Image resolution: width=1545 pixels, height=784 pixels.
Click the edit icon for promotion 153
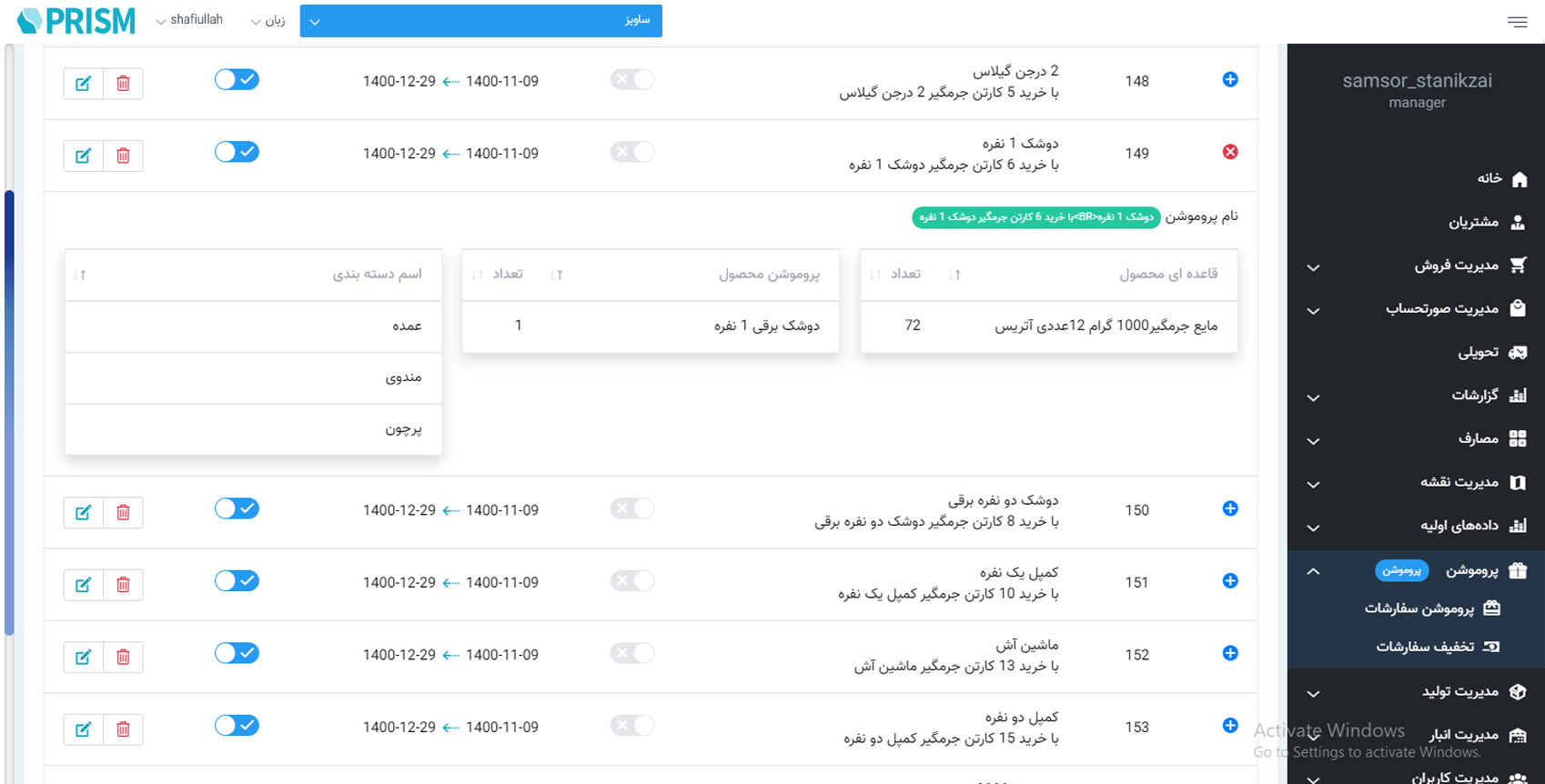tap(83, 729)
